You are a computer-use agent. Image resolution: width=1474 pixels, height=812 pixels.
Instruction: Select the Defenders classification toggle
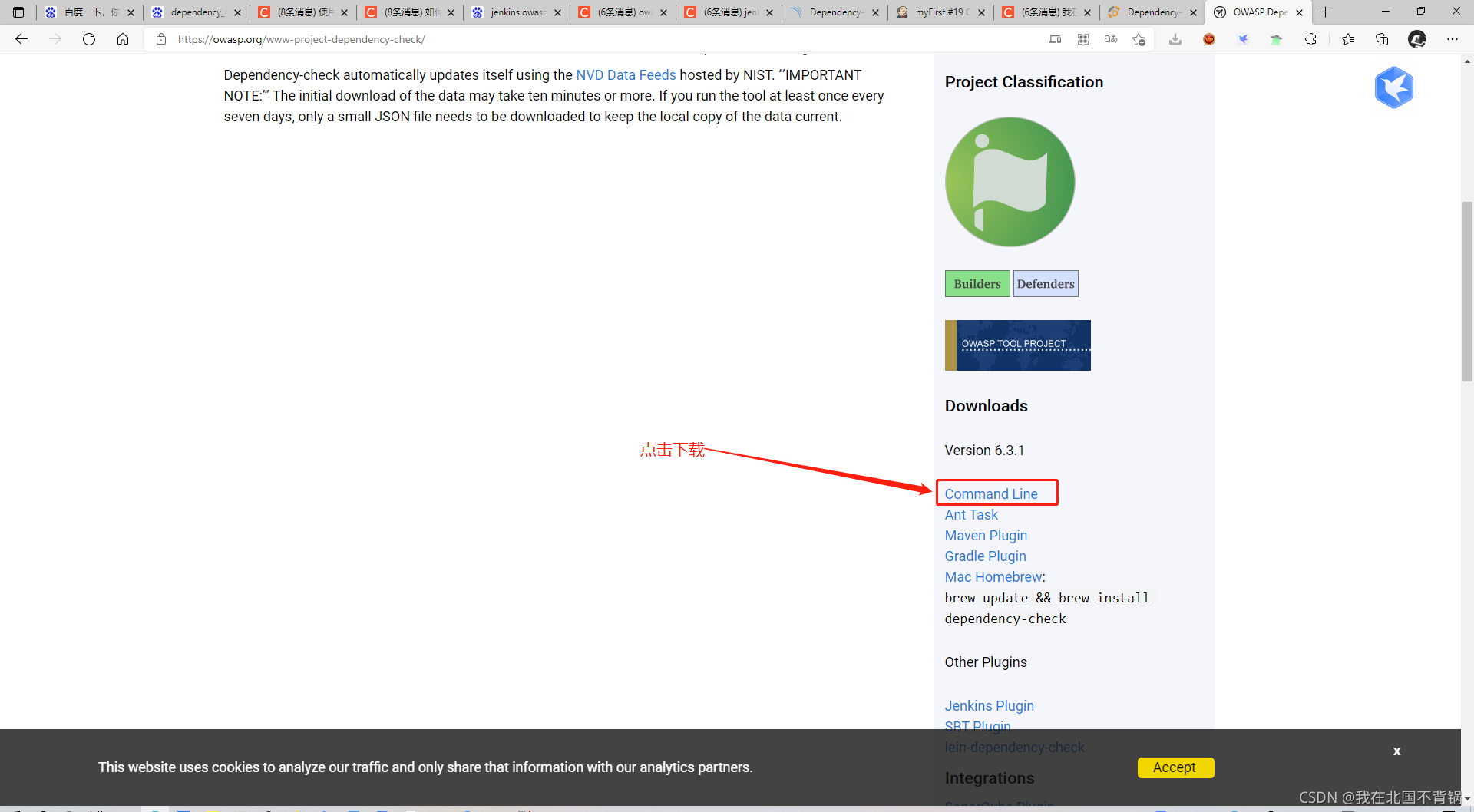pos(1046,283)
